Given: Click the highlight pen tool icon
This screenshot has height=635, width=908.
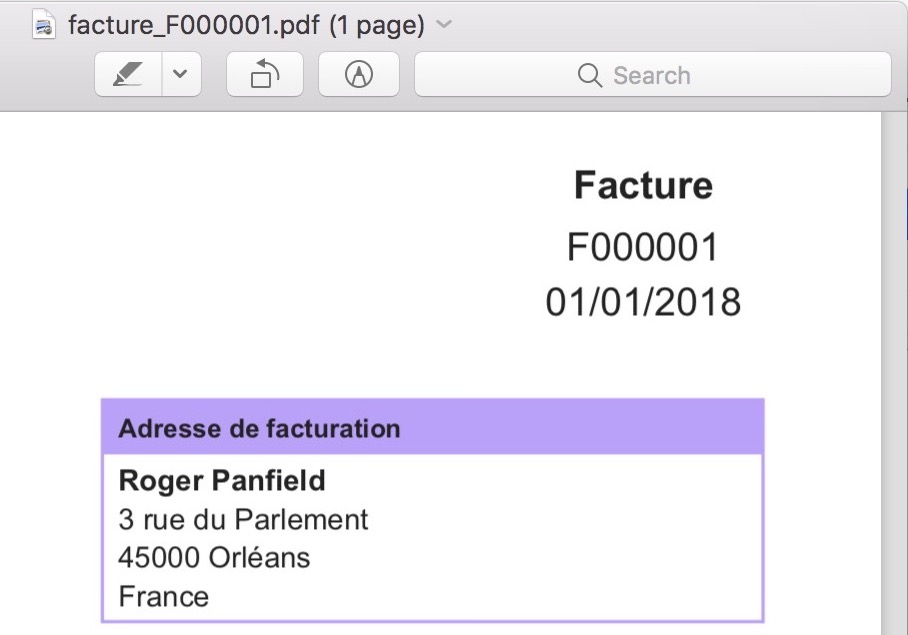Looking at the screenshot, I should tap(127, 75).
